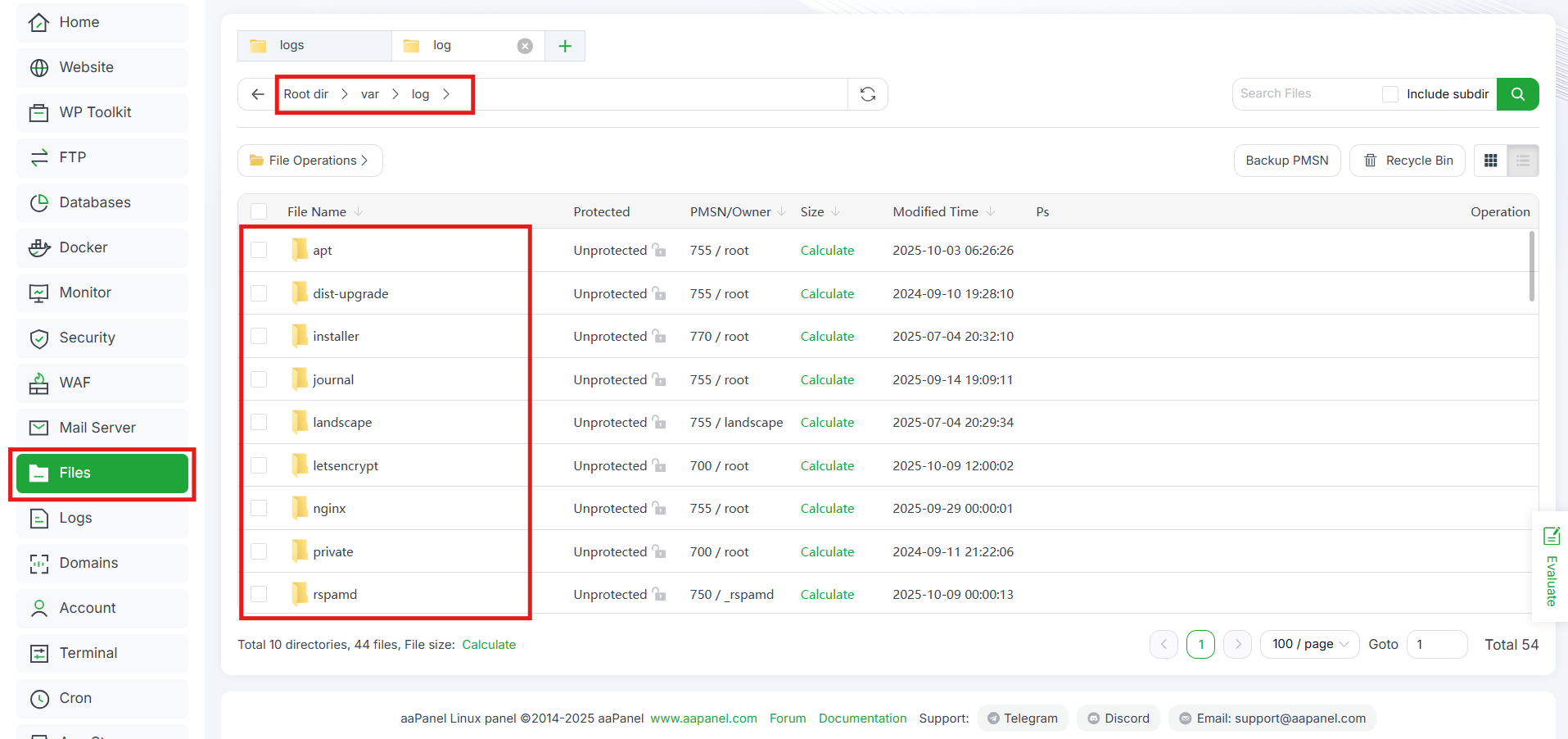Sort by File Name column
Image resolution: width=1568 pixels, height=739 pixels.
(x=325, y=211)
